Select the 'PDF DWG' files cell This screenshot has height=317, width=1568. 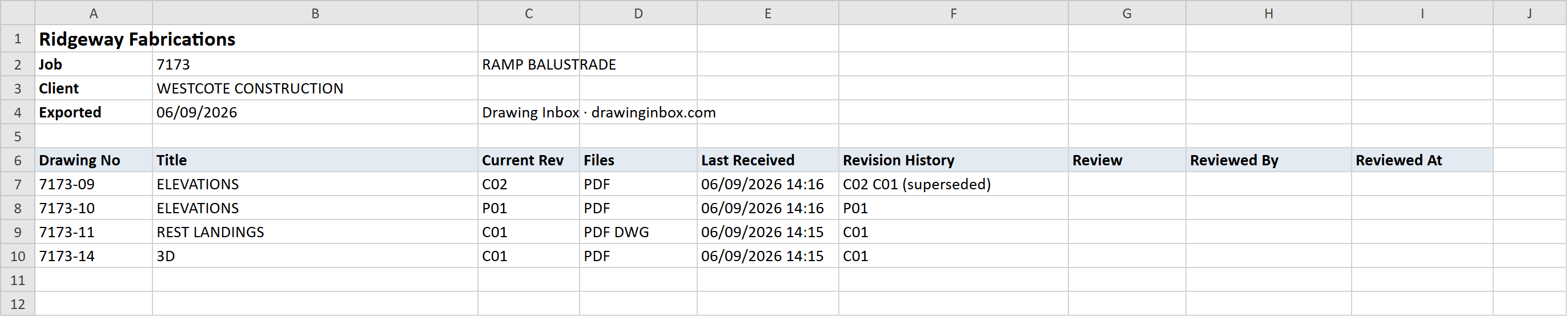[638, 232]
